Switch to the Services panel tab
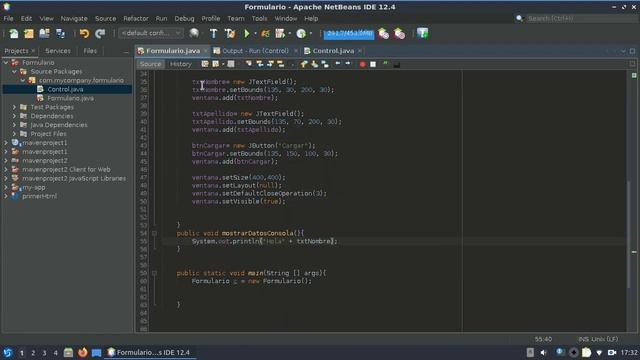 (58, 51)
